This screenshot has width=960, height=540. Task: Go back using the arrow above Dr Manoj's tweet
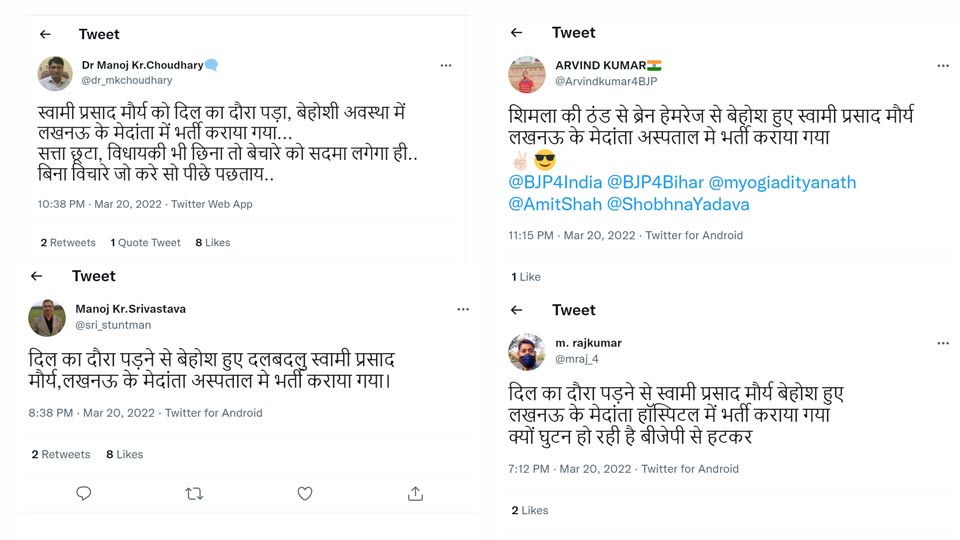pos(45,34)
